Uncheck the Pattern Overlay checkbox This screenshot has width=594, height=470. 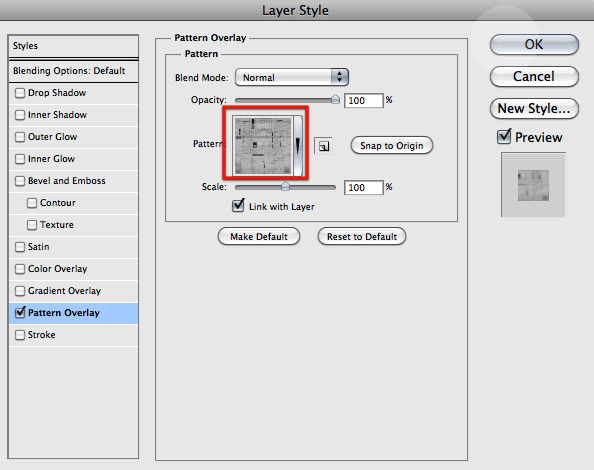tap(20, 312)
